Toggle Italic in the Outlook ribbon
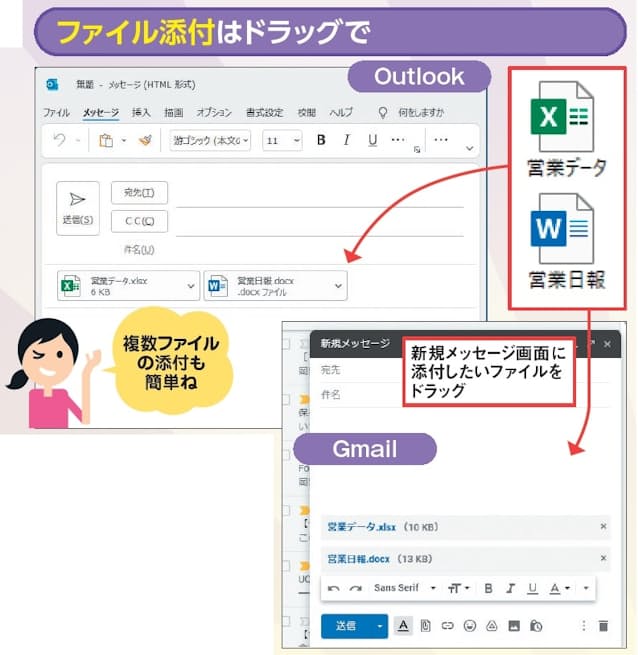 click(346, 140)
